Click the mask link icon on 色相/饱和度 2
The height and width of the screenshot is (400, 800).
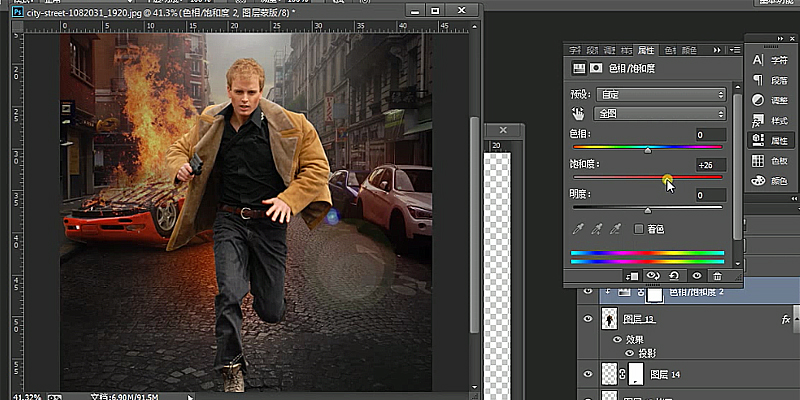[641, 292]
